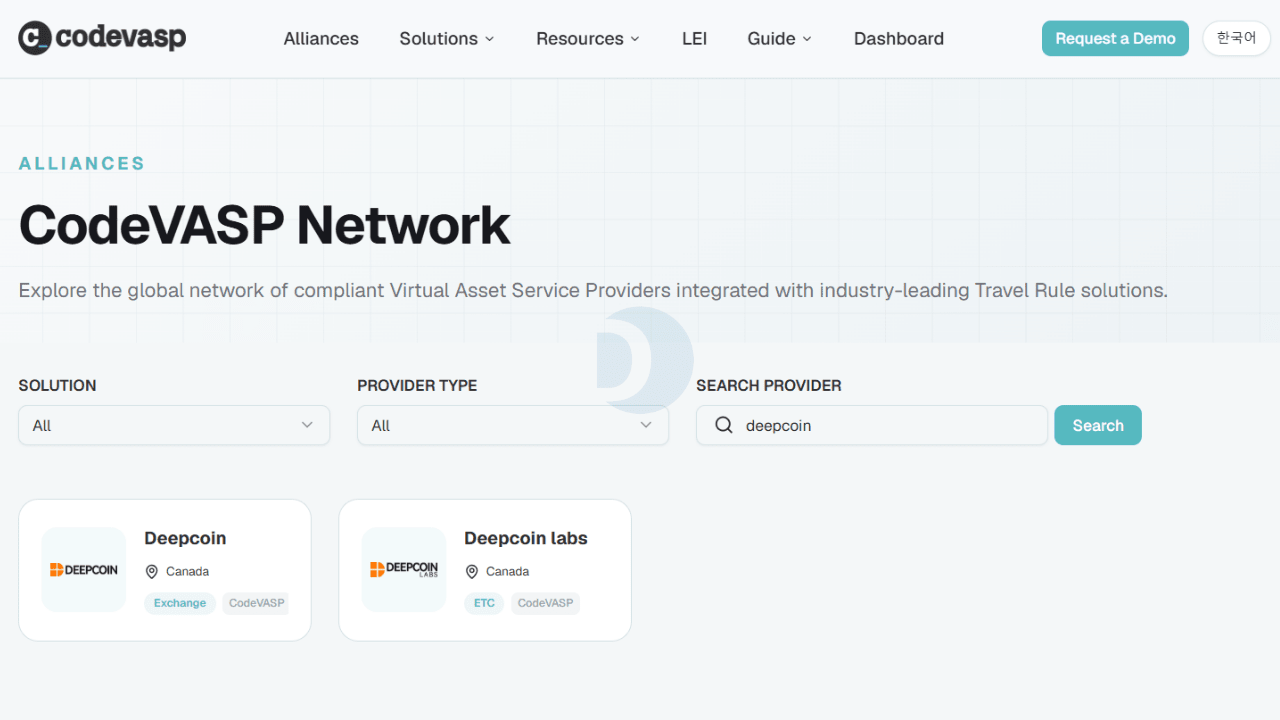This screenshot has height=720, width=1280.
Task: Click the Search button
Action: point(1098,425)
